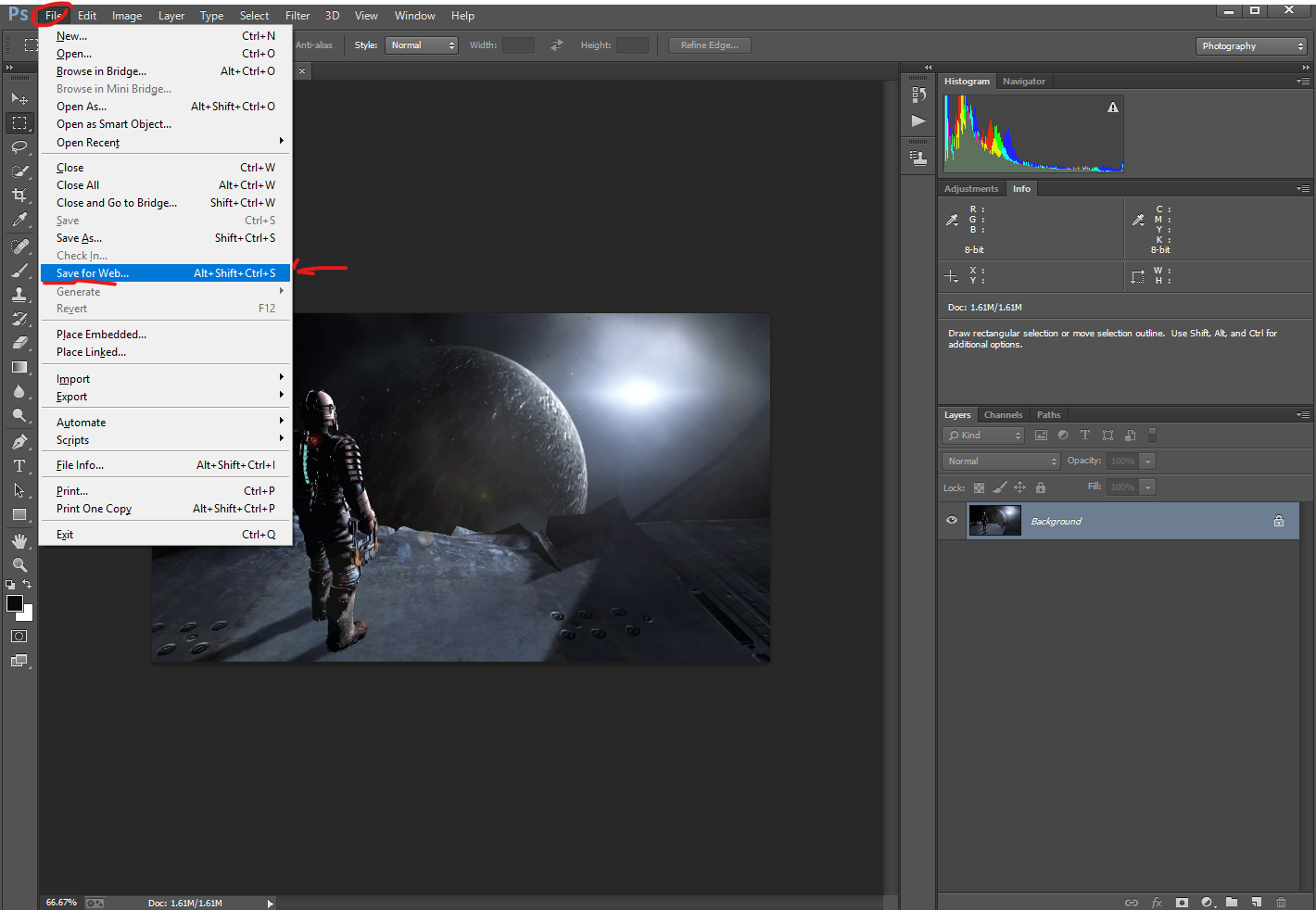Click the foreground color swatch
1316x910 pixels.
15,603
